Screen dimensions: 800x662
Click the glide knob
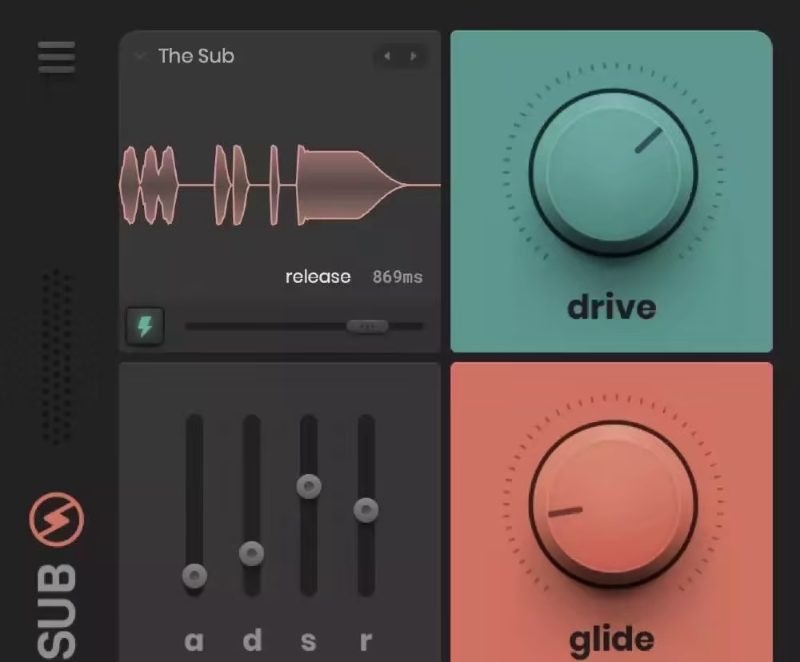[613, 504]
